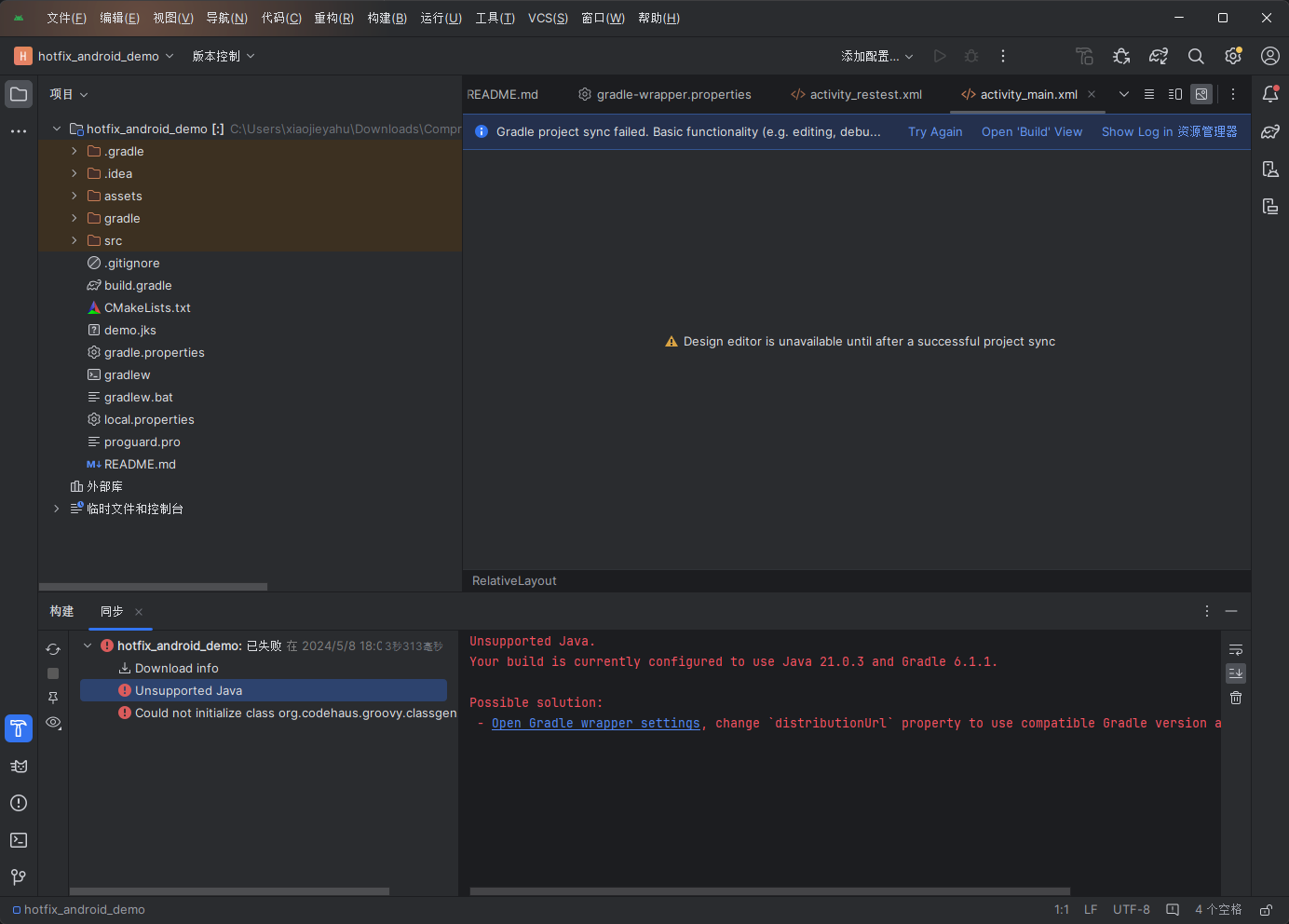Image resolution: width=1289 pixels, height=924 pixels.
Task: Switch to gradle-wrapper.properties tab
Action: click(665, 94)
